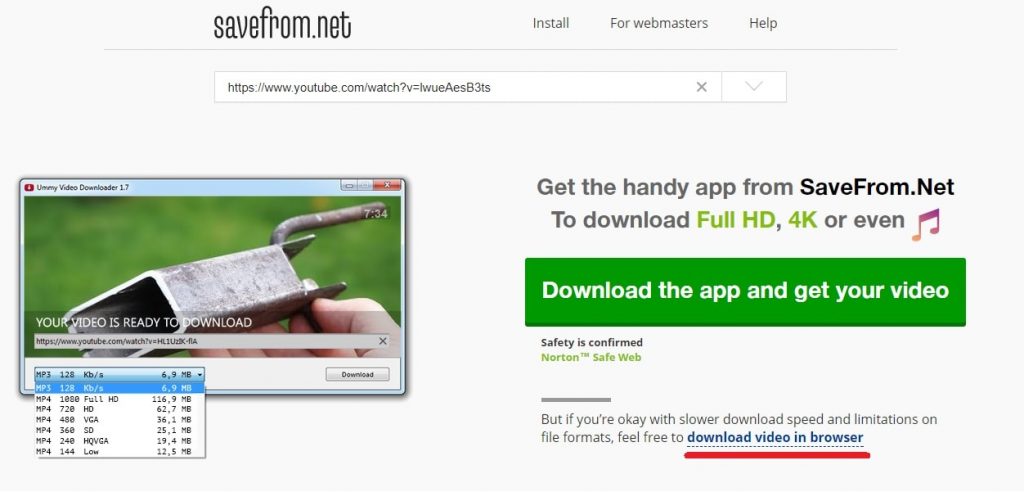Viewport: 1024px width, 492px height.
Task: Pick MP4 480 VGA format
Action: pos(120,419)
